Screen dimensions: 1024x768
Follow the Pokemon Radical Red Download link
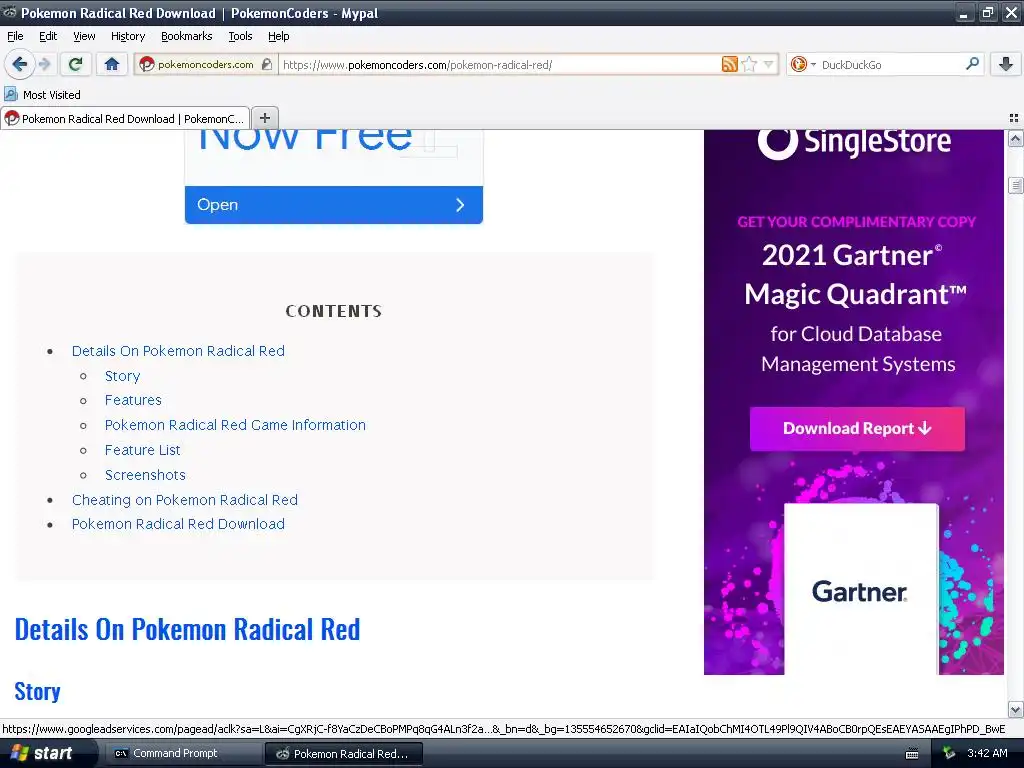pyautogui.click(x=178, y=524)
